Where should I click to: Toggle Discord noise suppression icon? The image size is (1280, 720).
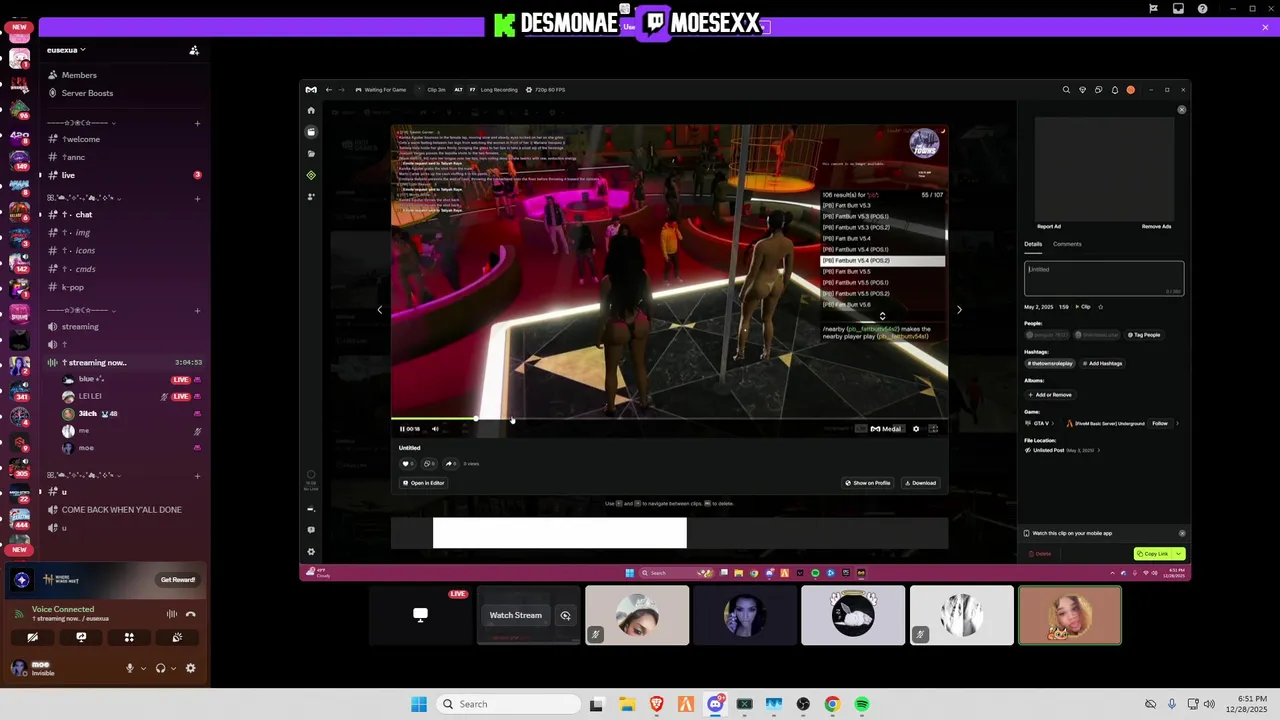171,614
